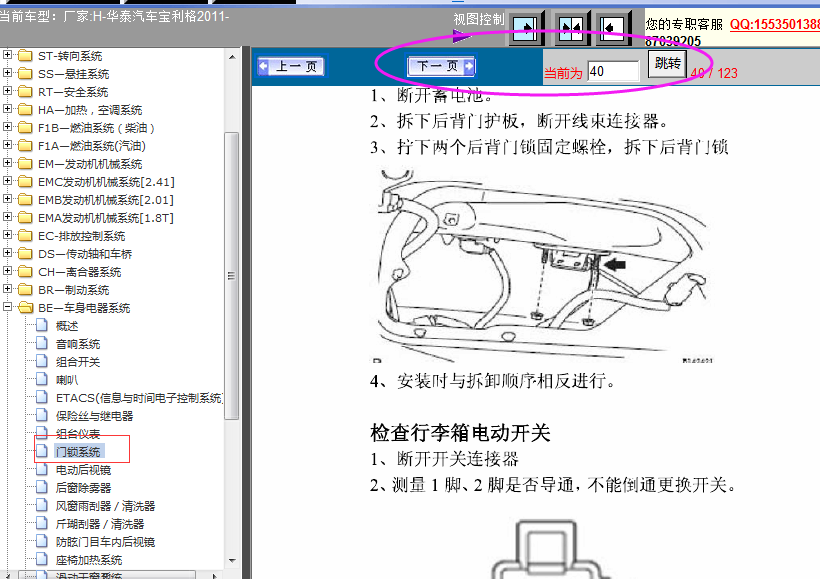
Task: Click the document icon beside 喇叭
Action: [x=42, y=379]
